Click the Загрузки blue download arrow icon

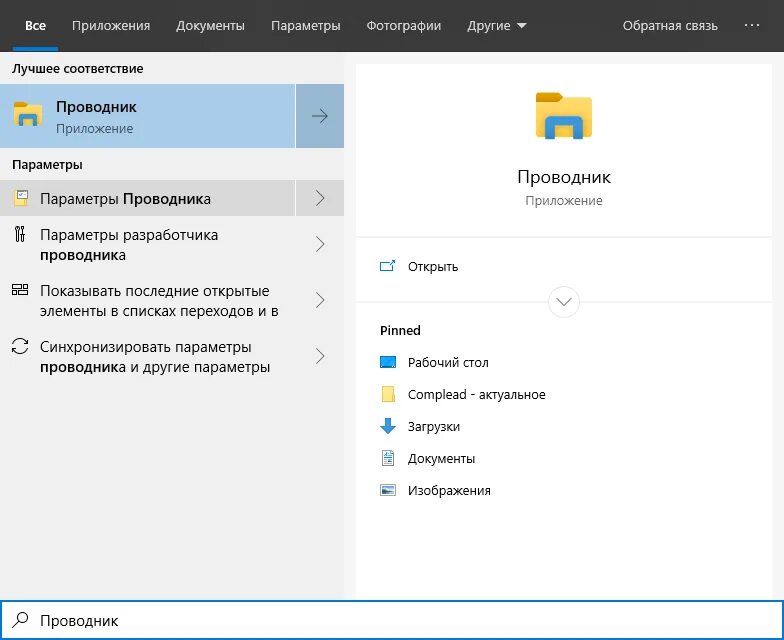(388, 426)
